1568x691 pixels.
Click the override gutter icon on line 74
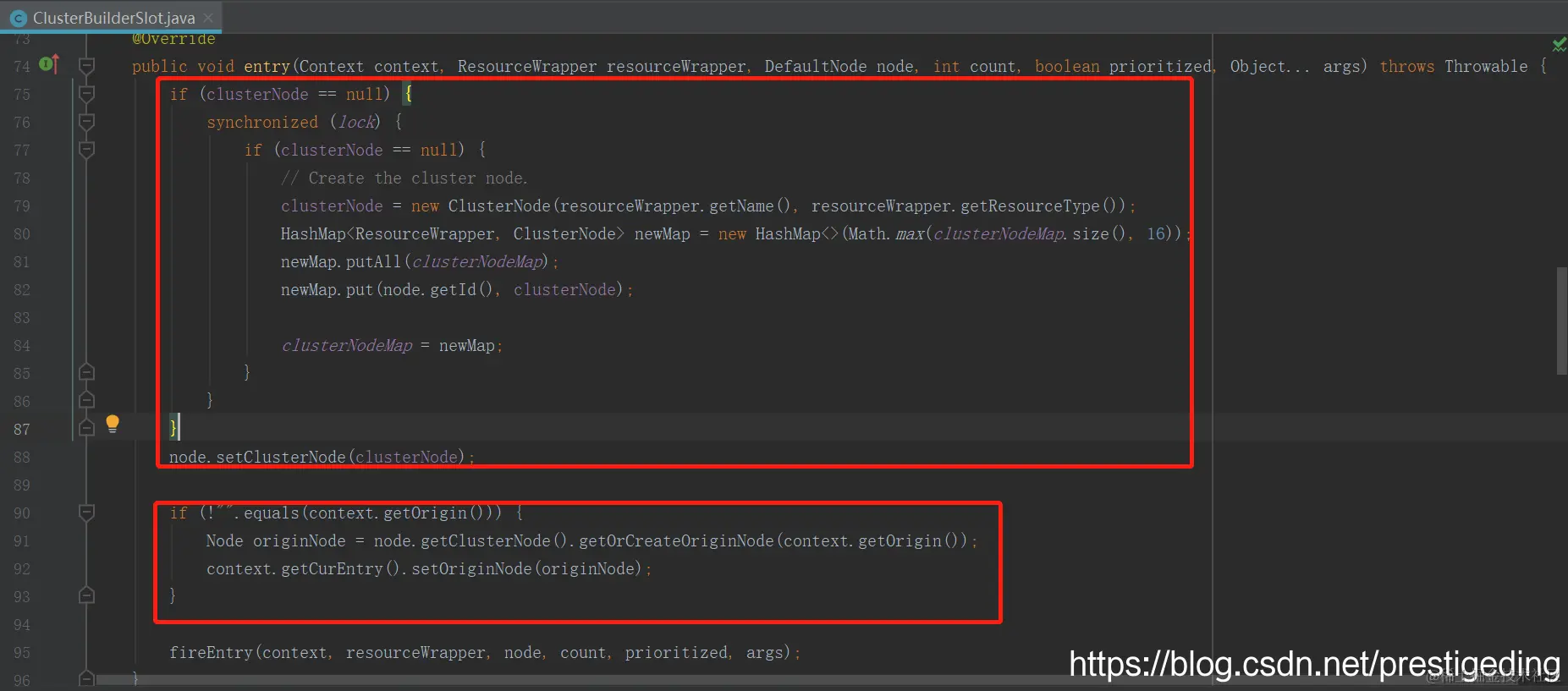click(x=48, y=64)
